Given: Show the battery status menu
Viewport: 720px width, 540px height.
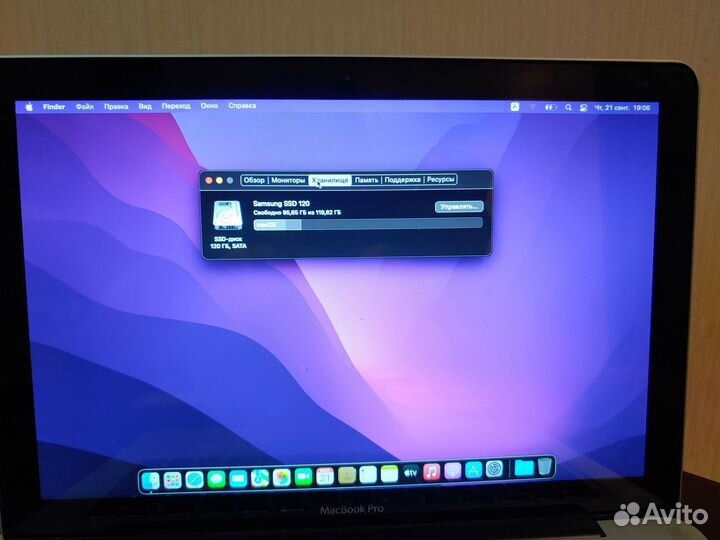Looking at the screenshot, I should click(x=550, y=107).
